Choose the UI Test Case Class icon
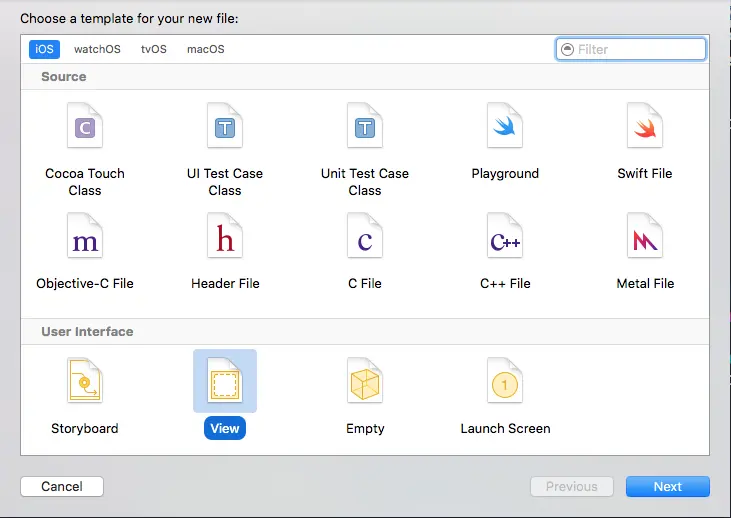This screenshot has height=518, width=731. [225, 125]
